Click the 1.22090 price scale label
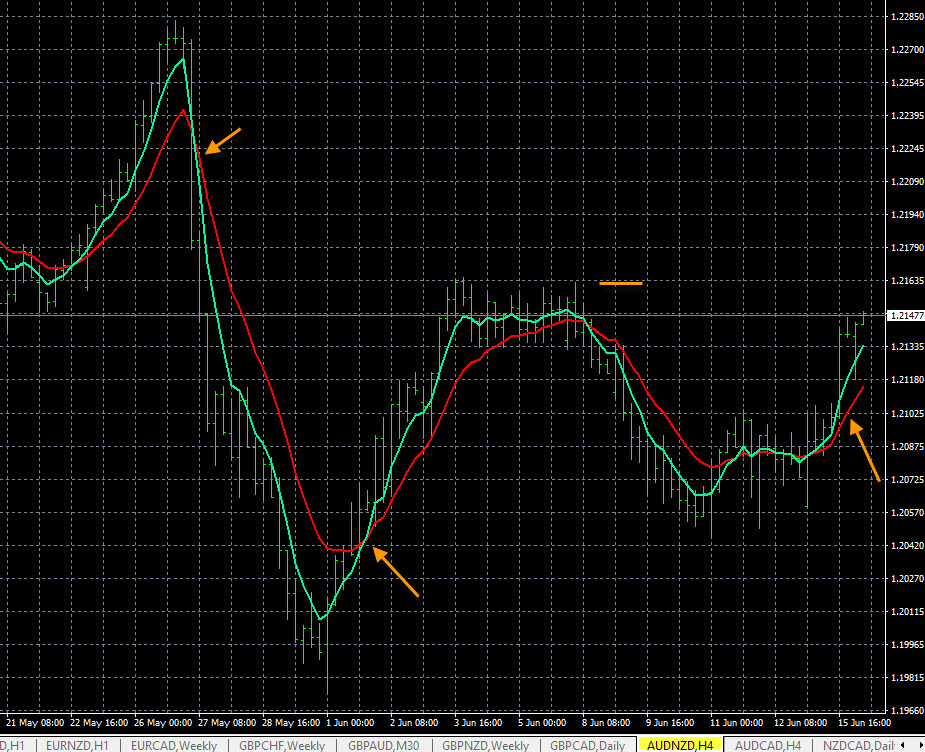The image size is (925, 752). 907,182
